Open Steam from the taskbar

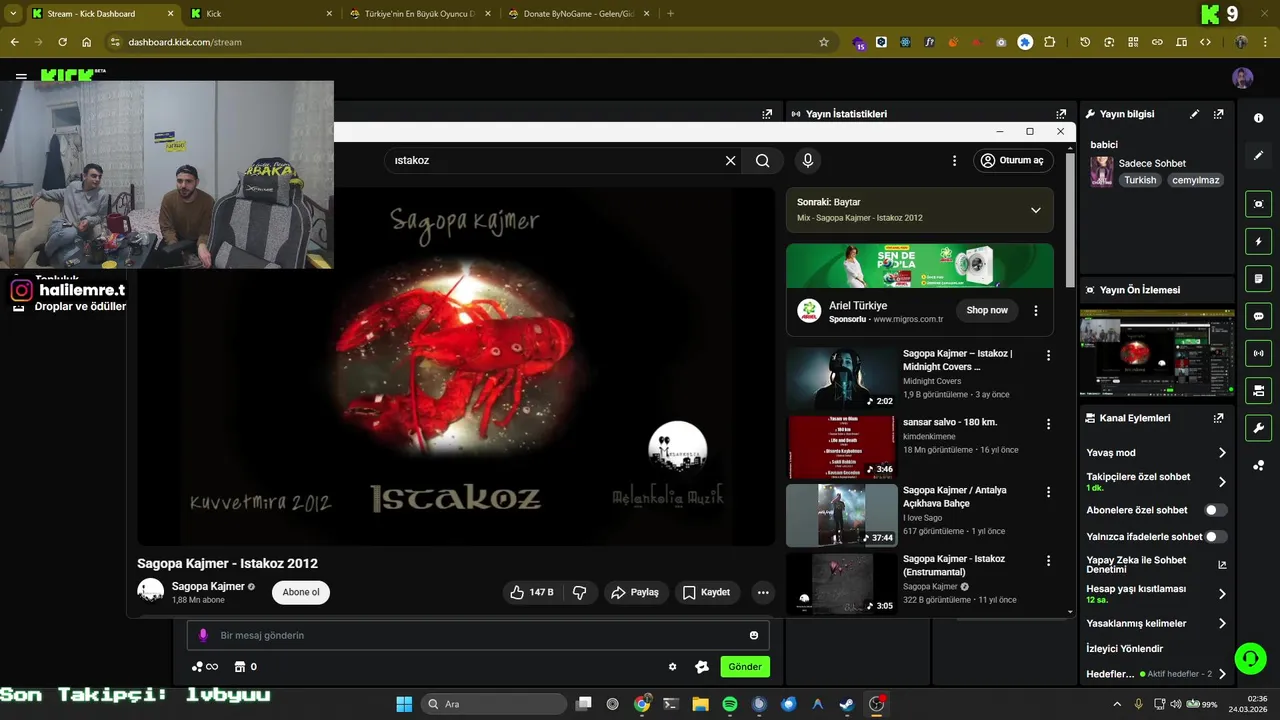847,704
